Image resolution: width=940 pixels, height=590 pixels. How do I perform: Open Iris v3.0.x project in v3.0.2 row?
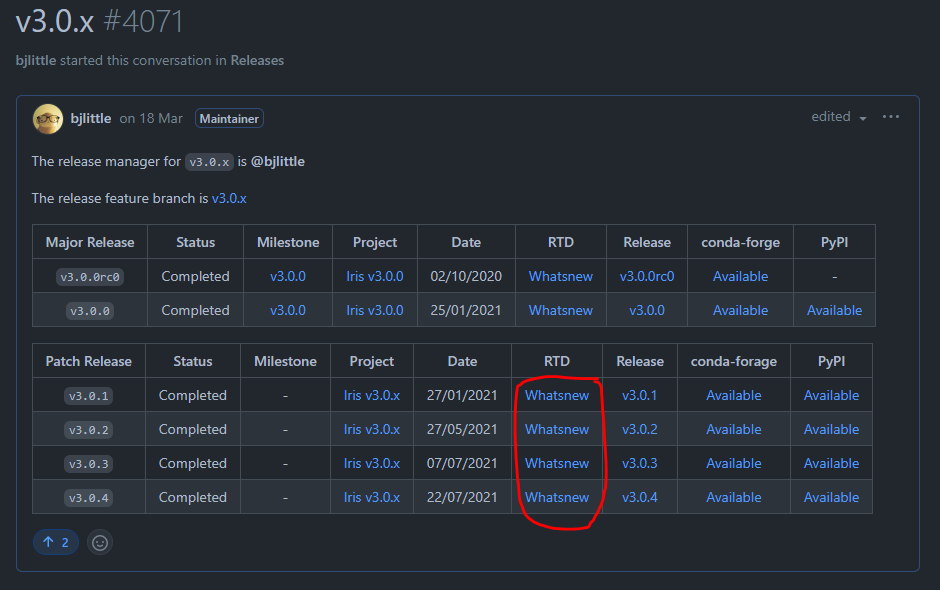pyautogui.click(x=372, y=430)
